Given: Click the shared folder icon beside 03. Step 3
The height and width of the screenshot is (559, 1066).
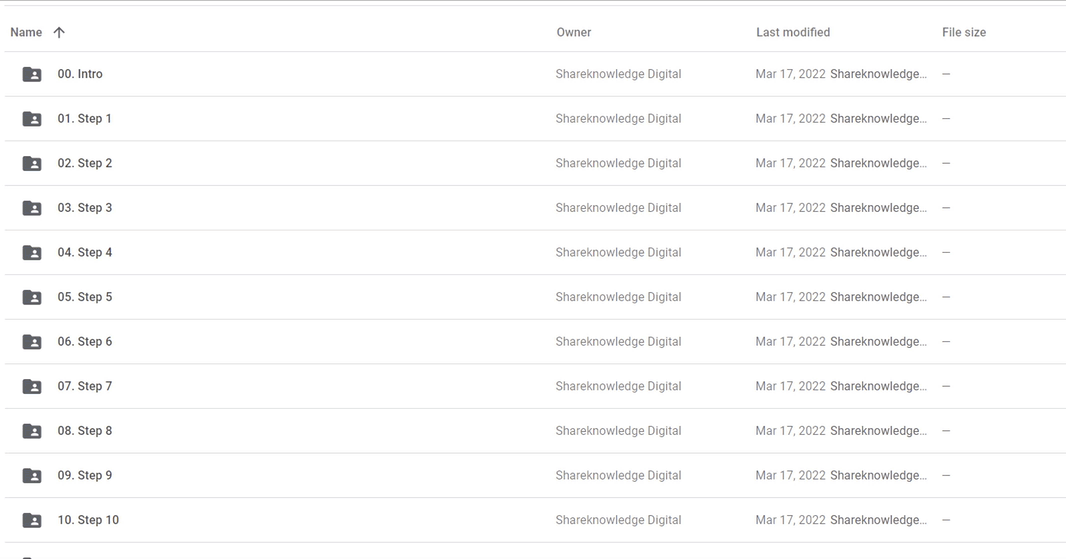Looking at the screenshot, I should click(32, 208).
